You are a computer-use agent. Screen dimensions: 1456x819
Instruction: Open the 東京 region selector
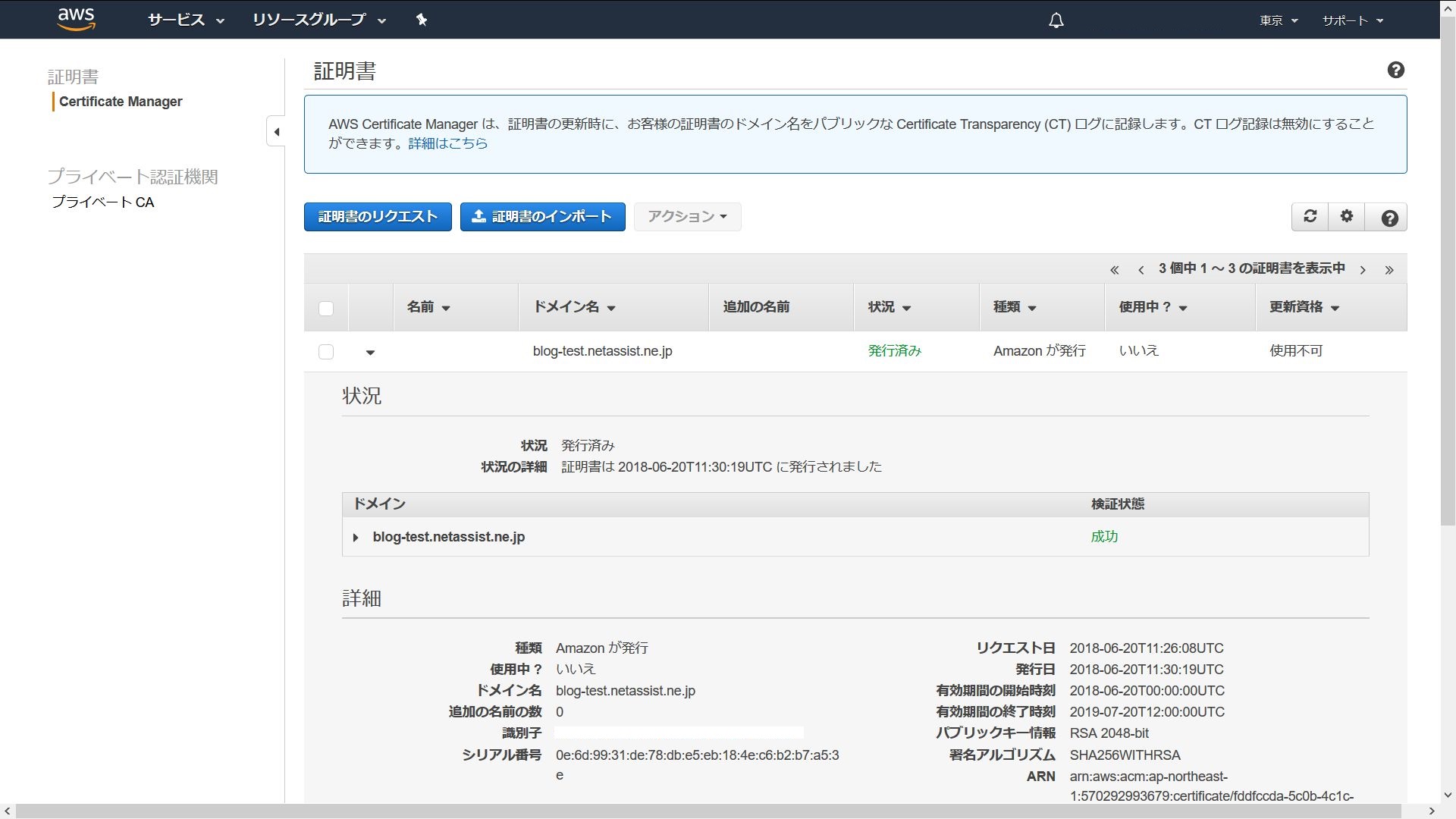[x=1279, y=20]
